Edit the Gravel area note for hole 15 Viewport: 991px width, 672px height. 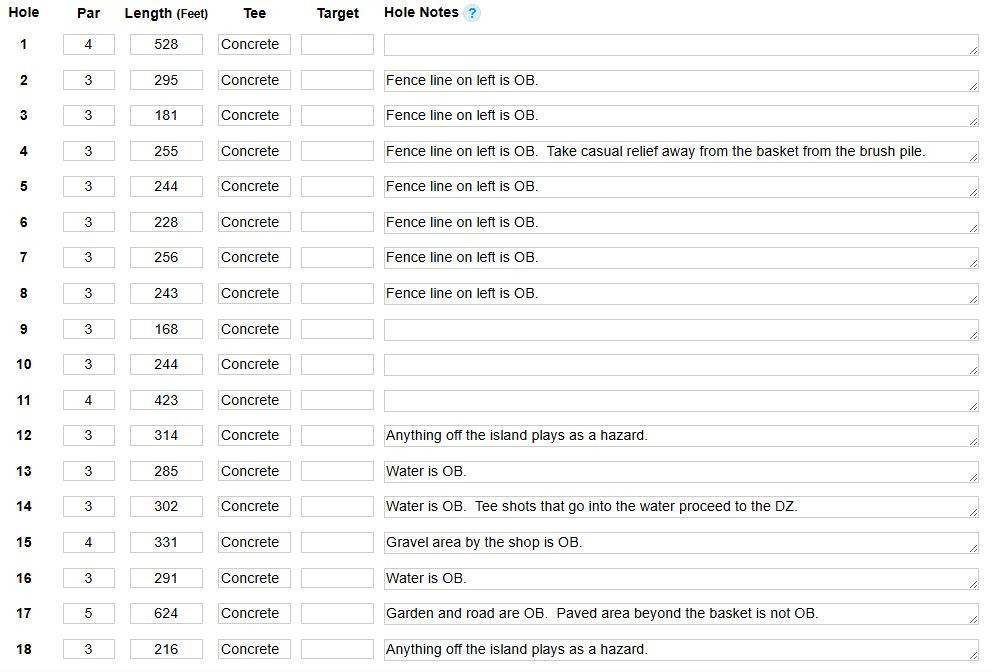[x=681, y=542]
